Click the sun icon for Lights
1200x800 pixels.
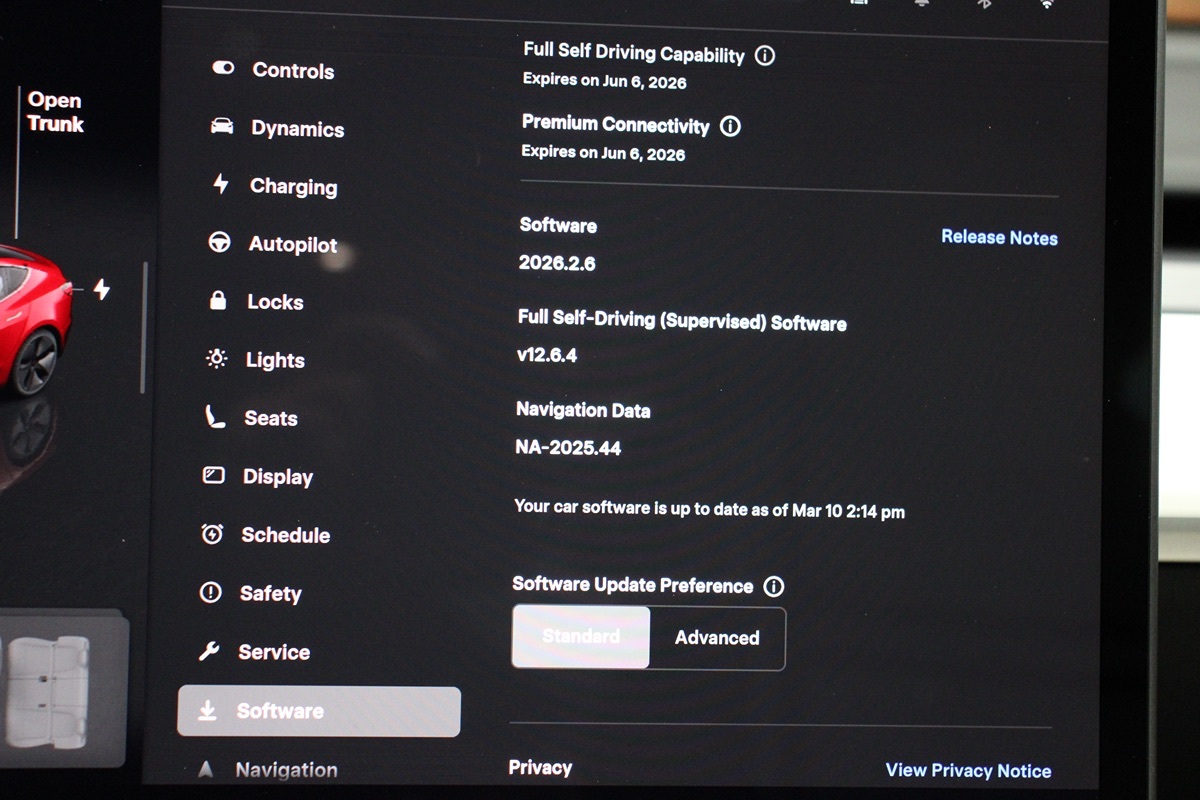pyautogui.click(x=216, y=359)
